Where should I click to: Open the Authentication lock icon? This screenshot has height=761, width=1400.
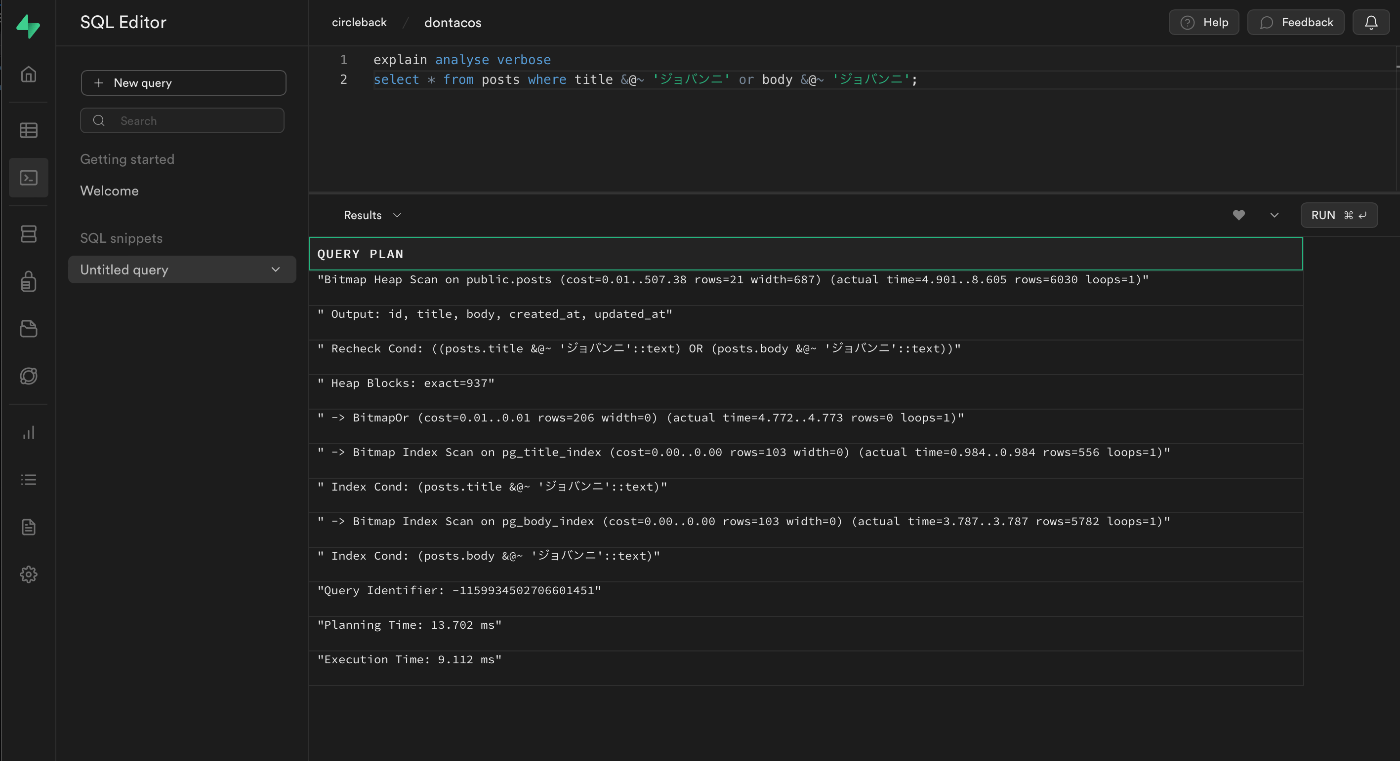pyautogui.click(x=29, y=282)
